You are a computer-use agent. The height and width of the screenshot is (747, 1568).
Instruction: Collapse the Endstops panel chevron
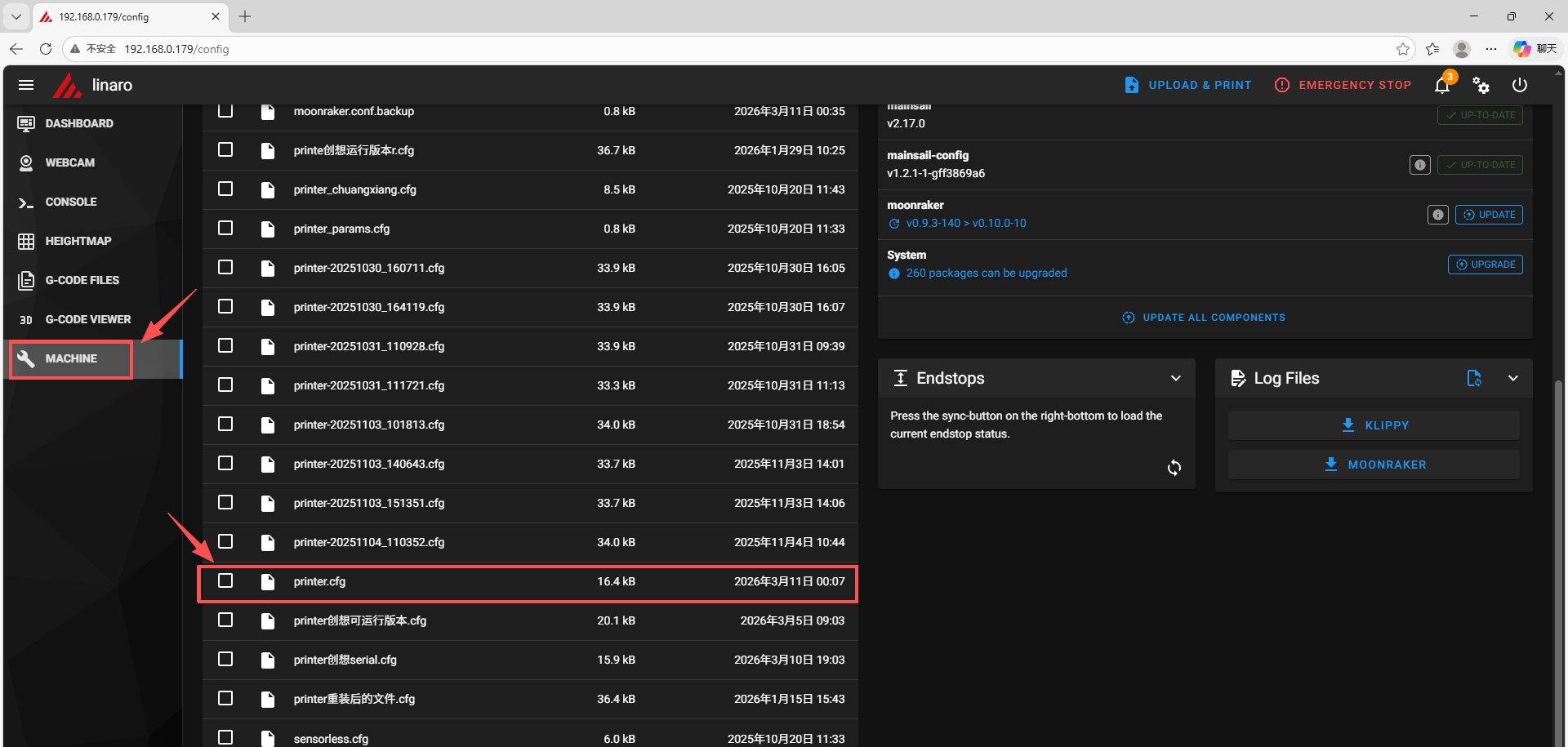(1175, 378)
